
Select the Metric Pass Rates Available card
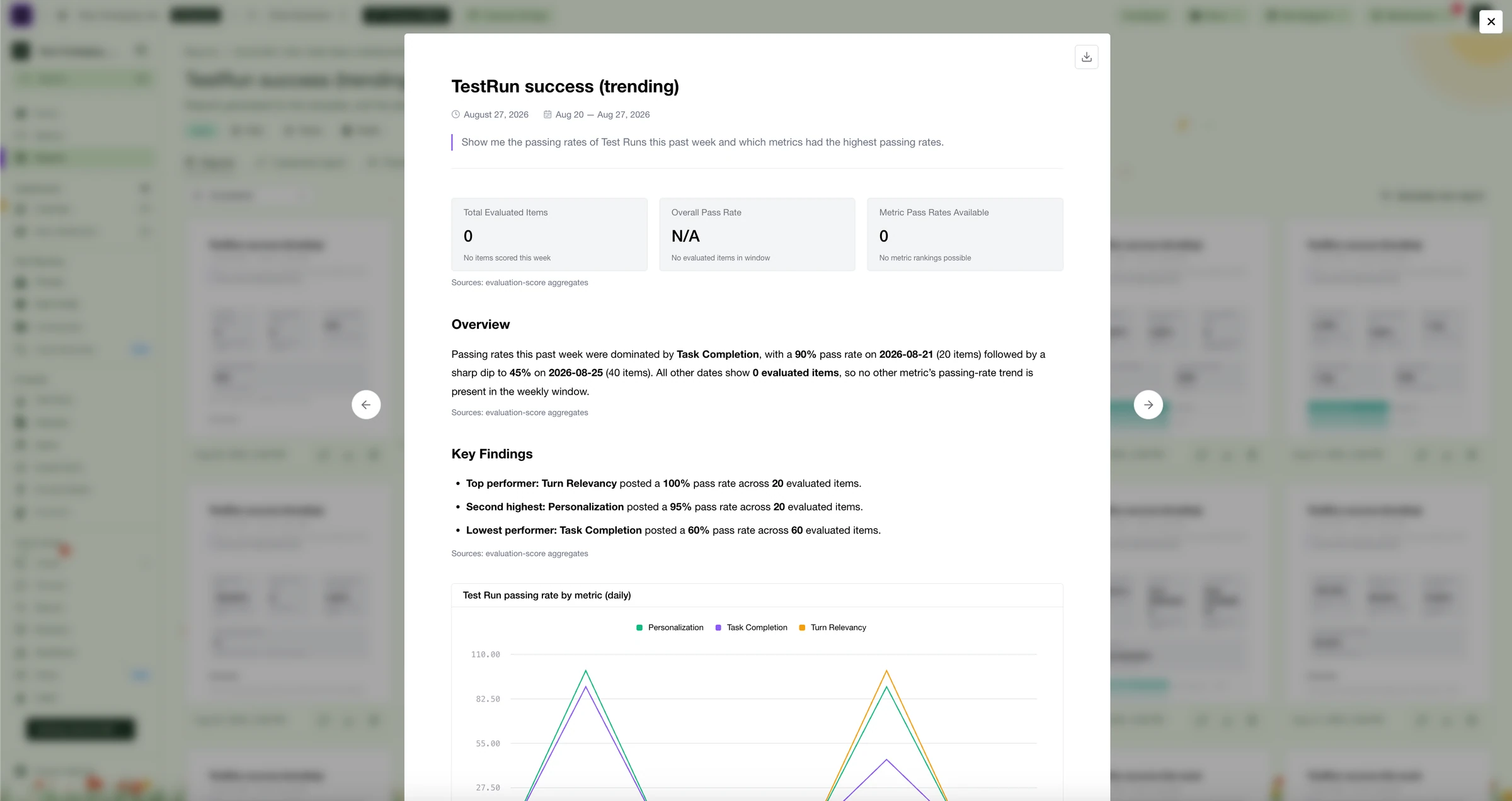click(x=965, y=235)
